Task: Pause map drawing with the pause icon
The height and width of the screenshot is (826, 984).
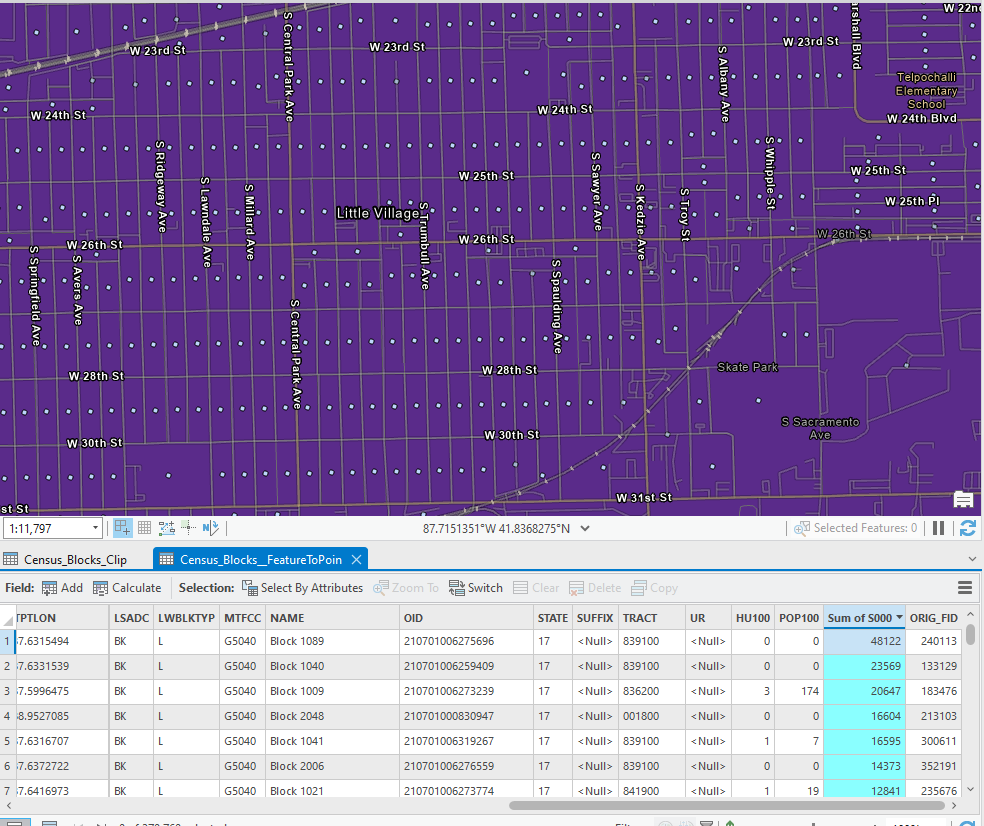Action: click(938, 528)
